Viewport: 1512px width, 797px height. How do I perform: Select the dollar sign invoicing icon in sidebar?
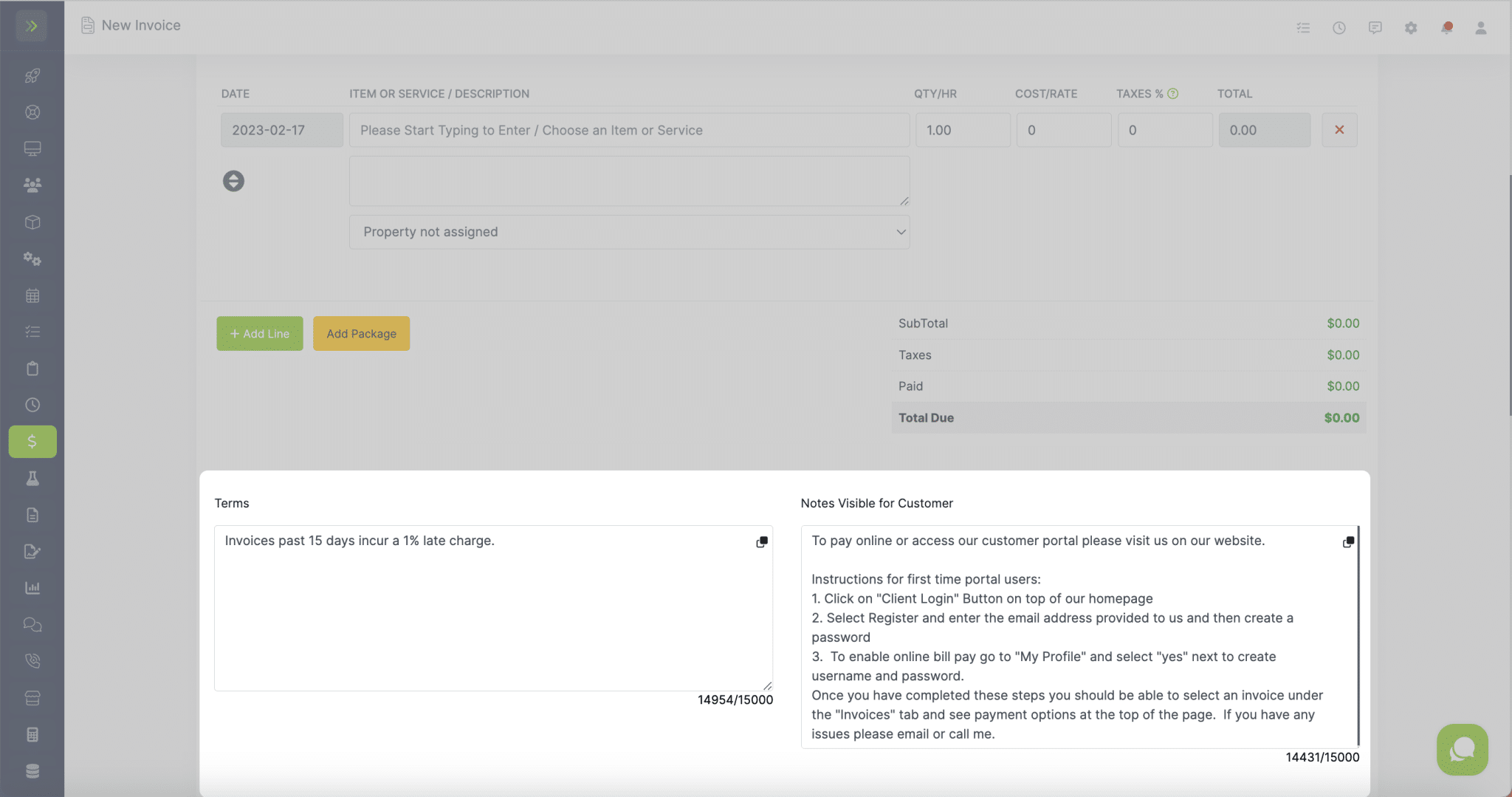(32, 441)
